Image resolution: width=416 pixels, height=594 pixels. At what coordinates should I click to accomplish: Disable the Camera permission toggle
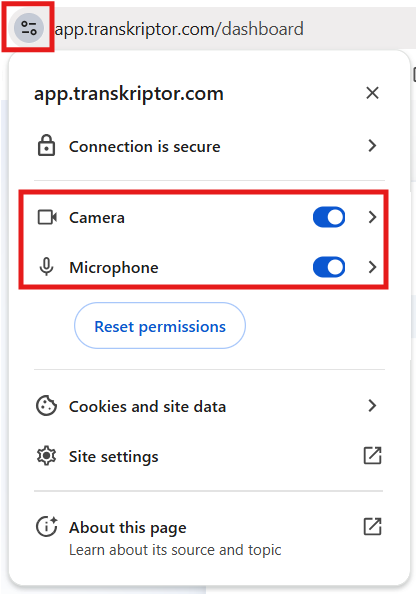pyautogui.click(x=329, y=217)
